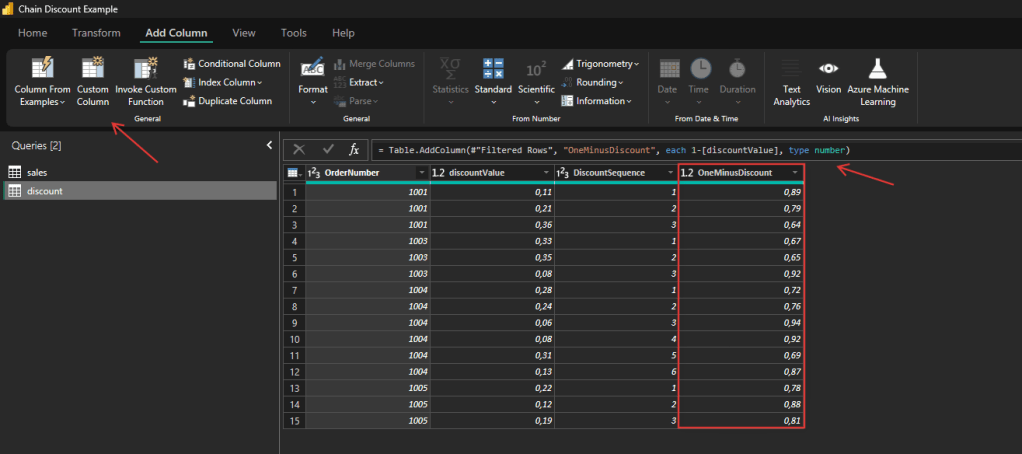This screenshot has height=454, width=1022.
Task: Click DiscountSequence cell with value 6
Action: 617,371
